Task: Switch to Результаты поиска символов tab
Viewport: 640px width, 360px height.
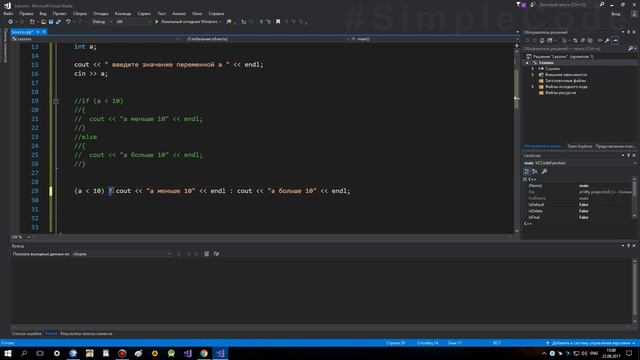Action: pos(86,334)
